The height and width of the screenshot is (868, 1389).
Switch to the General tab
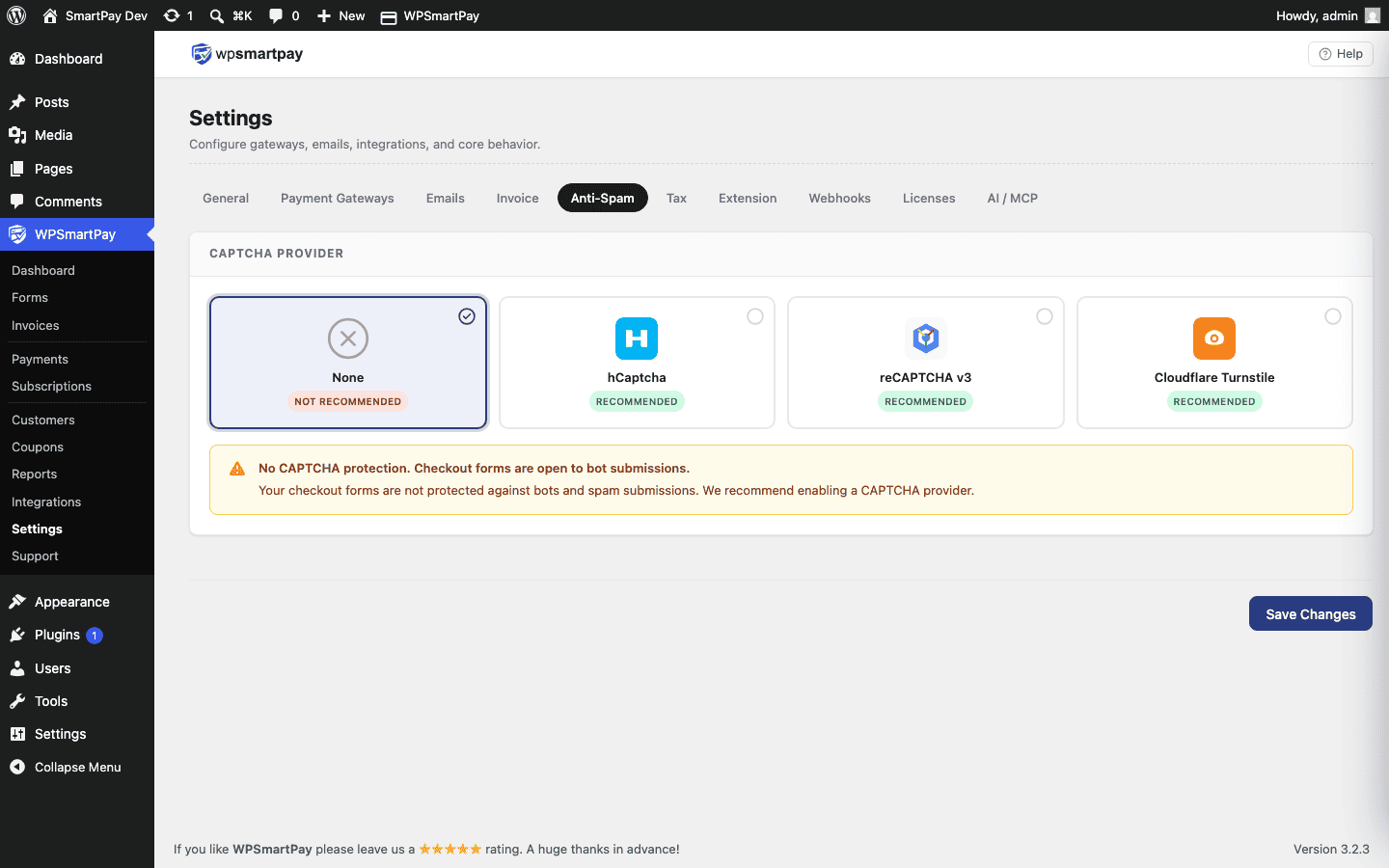point(226,198)
